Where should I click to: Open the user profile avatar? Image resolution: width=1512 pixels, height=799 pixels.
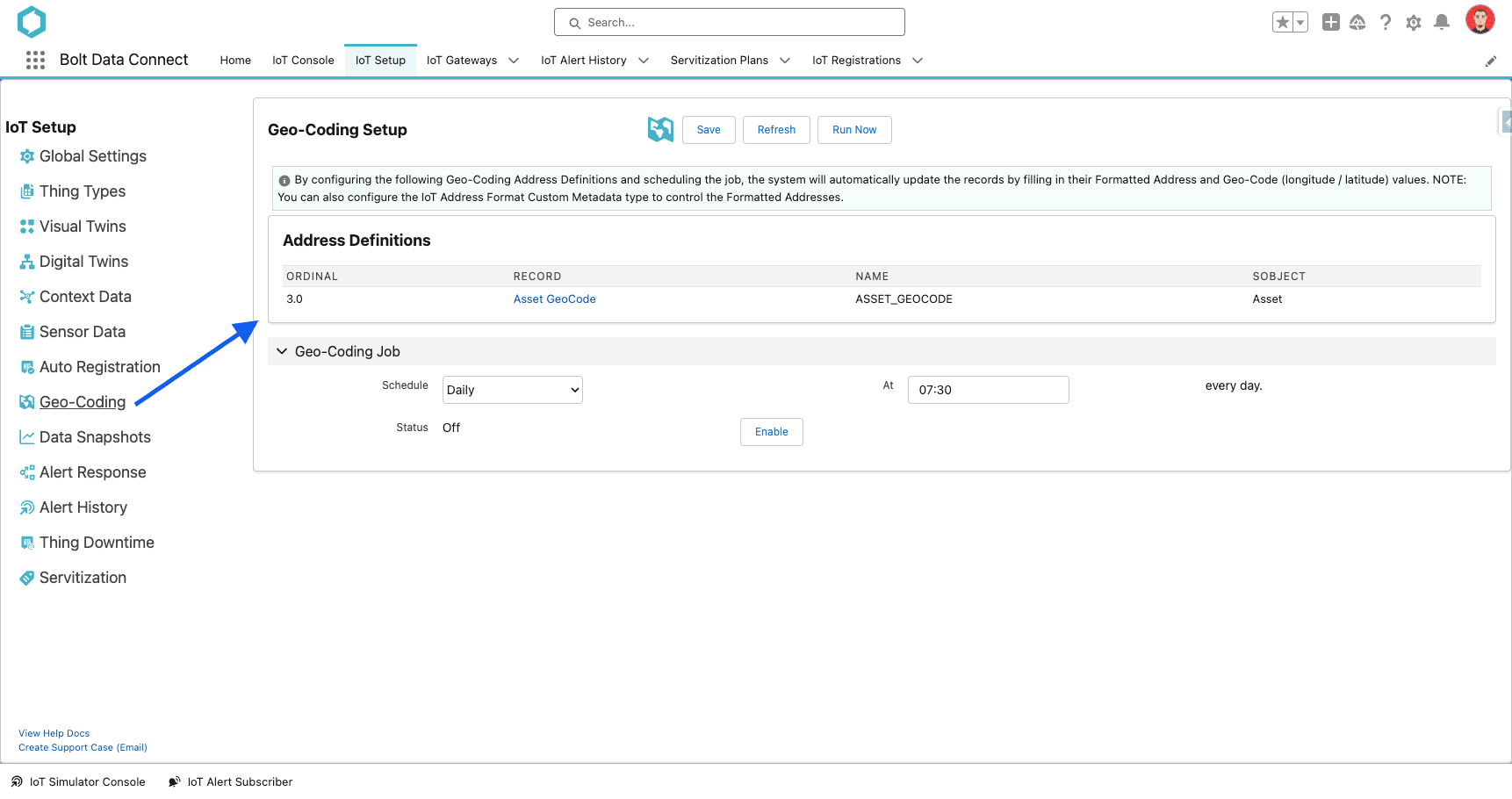click(x=1480, y=20)
